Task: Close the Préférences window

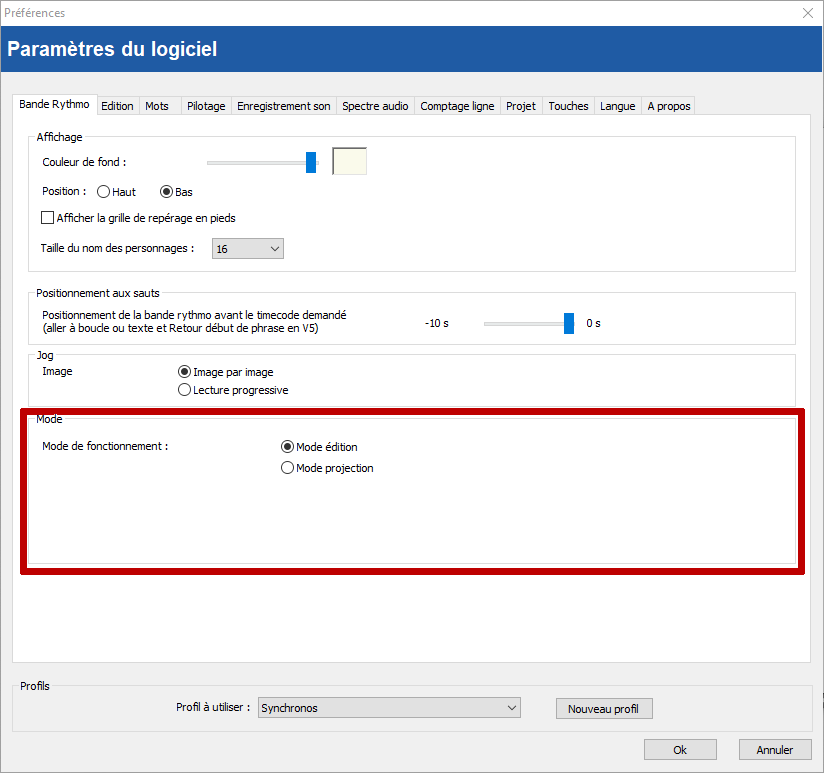Action: tap(807, 13)
